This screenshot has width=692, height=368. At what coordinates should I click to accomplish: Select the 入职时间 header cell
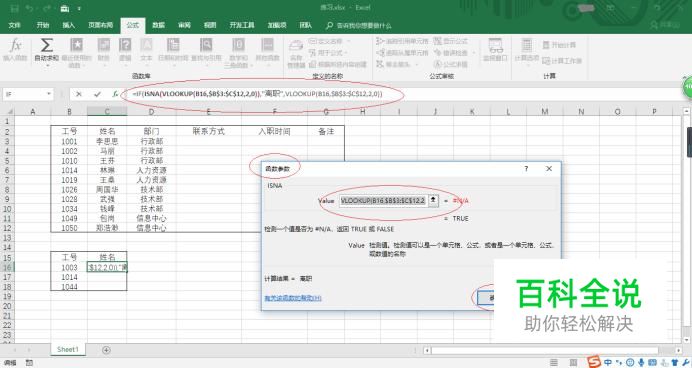point(275,131)
